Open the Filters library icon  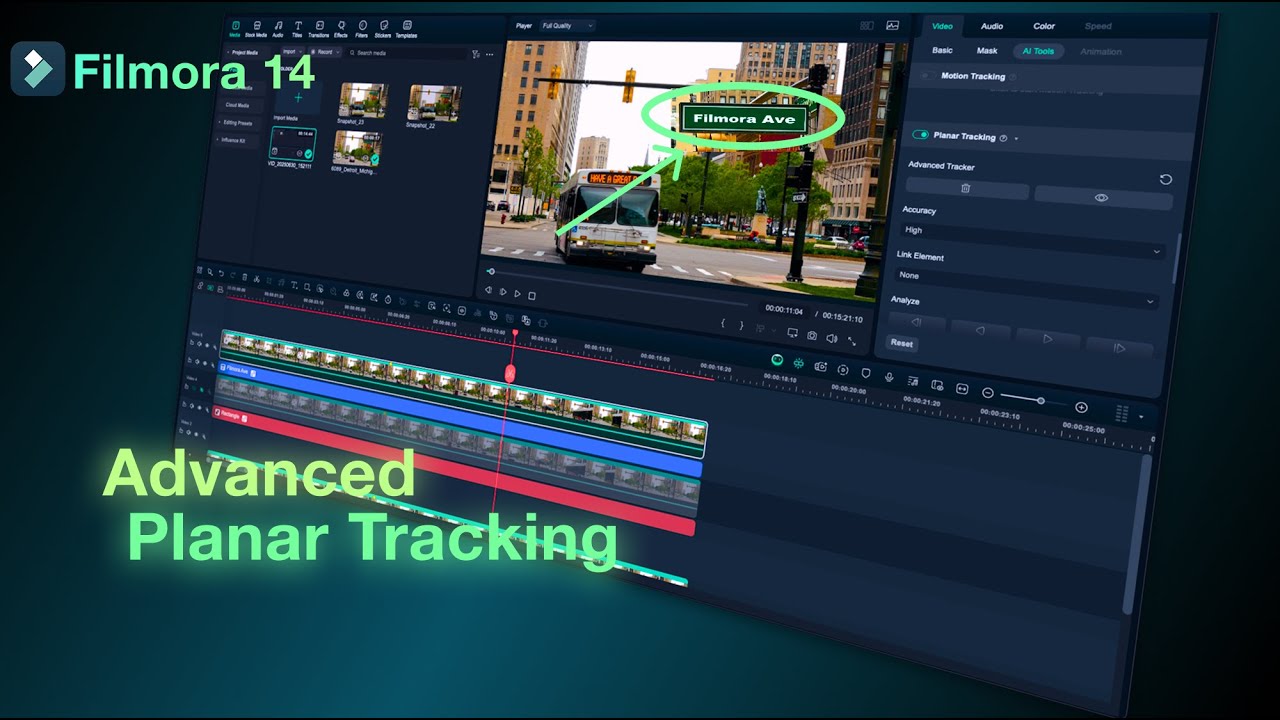362,27
